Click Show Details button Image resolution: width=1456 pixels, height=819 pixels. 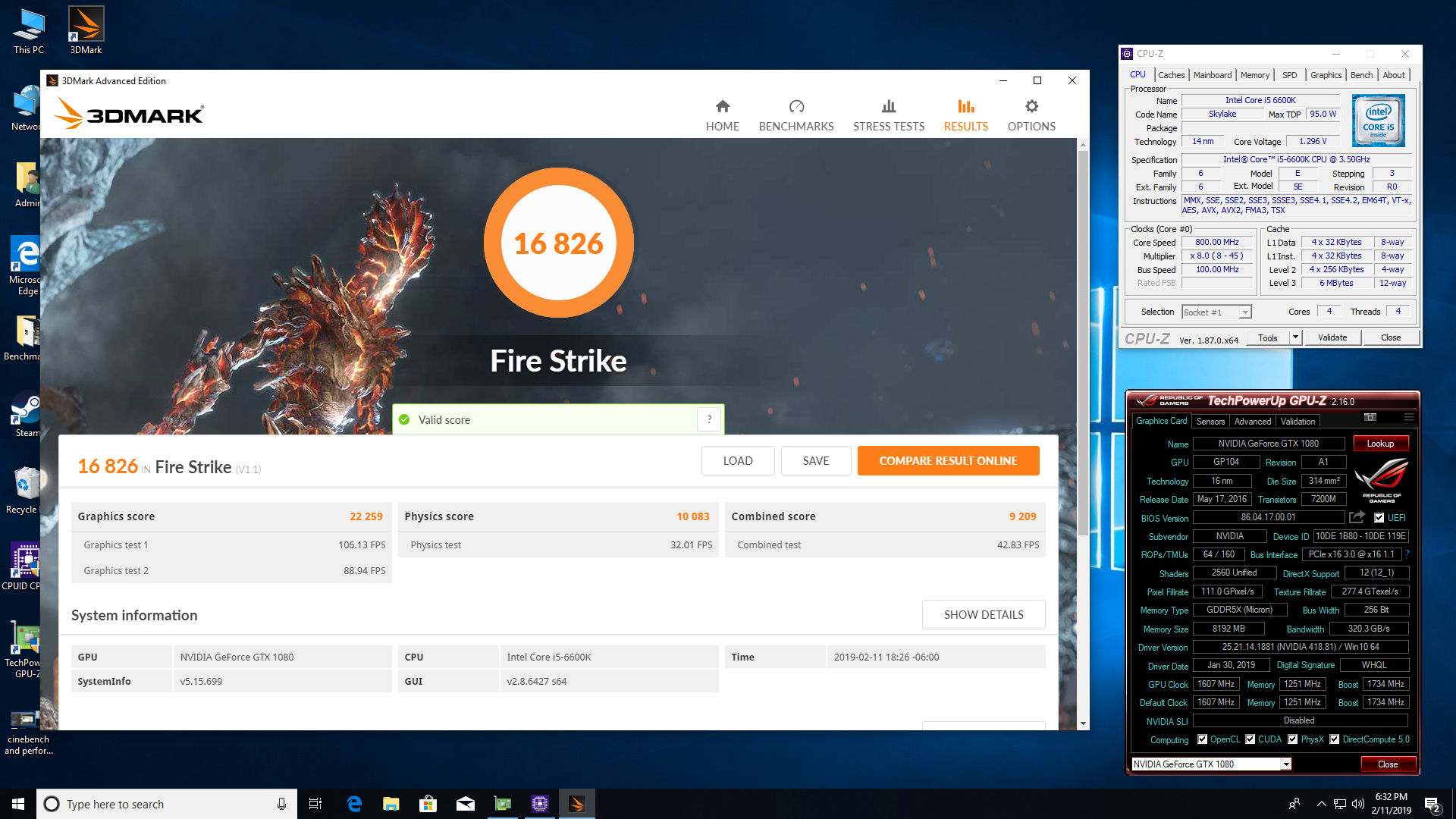pyautogui.click(x=983, y=615)
